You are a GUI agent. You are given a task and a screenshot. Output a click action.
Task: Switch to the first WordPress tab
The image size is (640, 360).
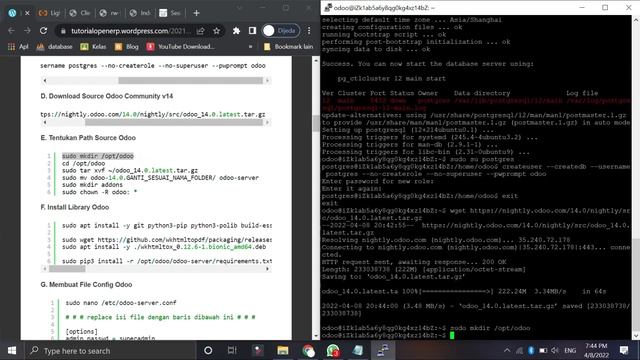tap(13, 13)
